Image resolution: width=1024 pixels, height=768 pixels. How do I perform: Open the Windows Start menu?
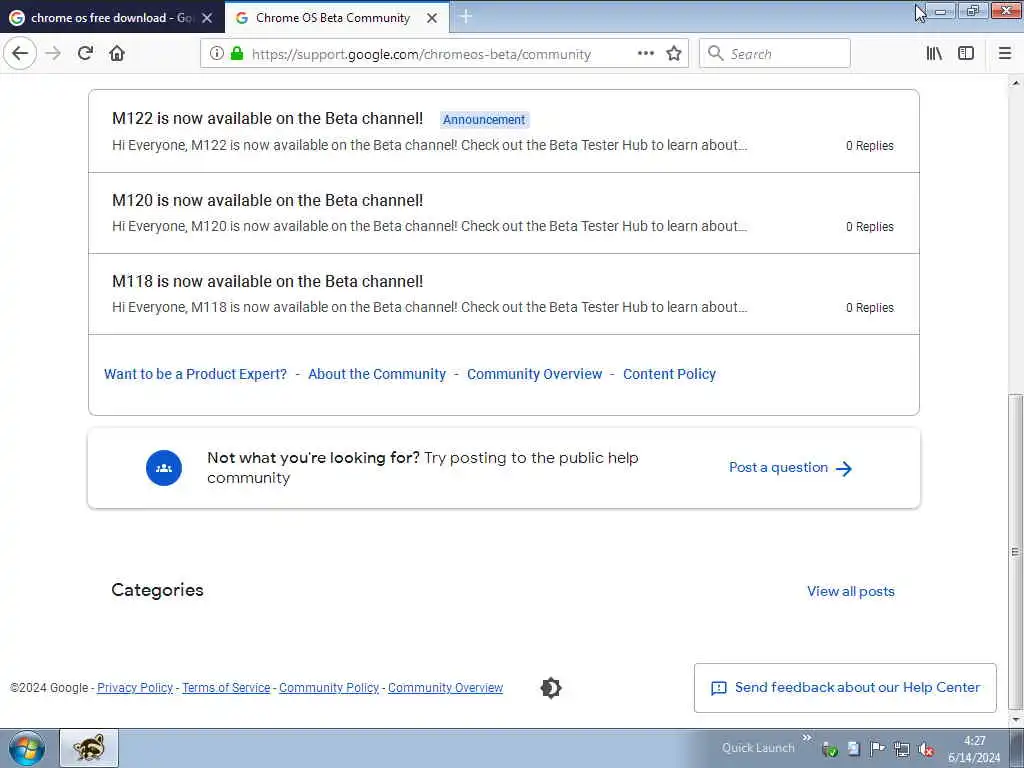[x=27, y=748]
